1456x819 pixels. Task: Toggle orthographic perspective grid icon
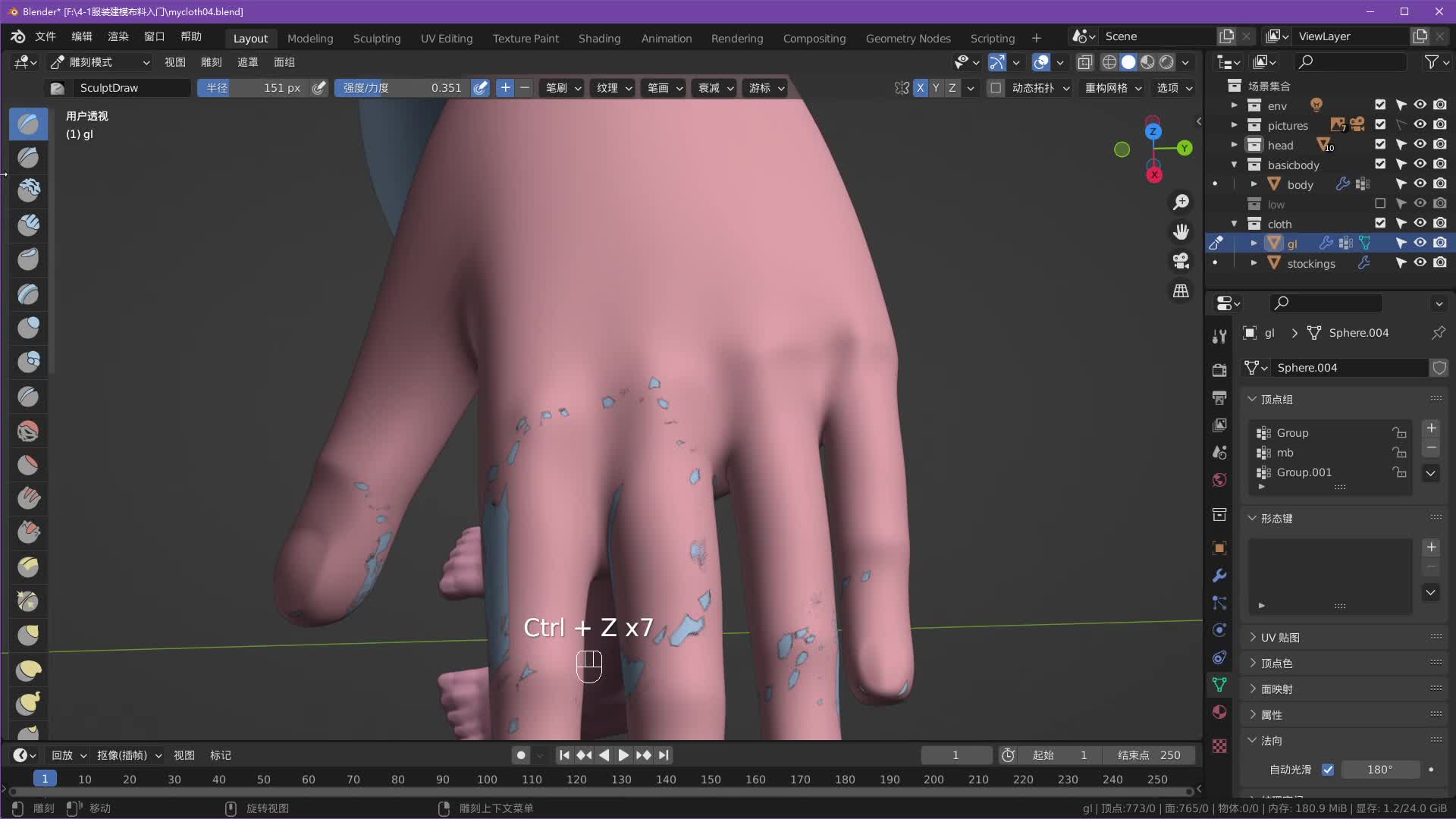coord(1181,291)
